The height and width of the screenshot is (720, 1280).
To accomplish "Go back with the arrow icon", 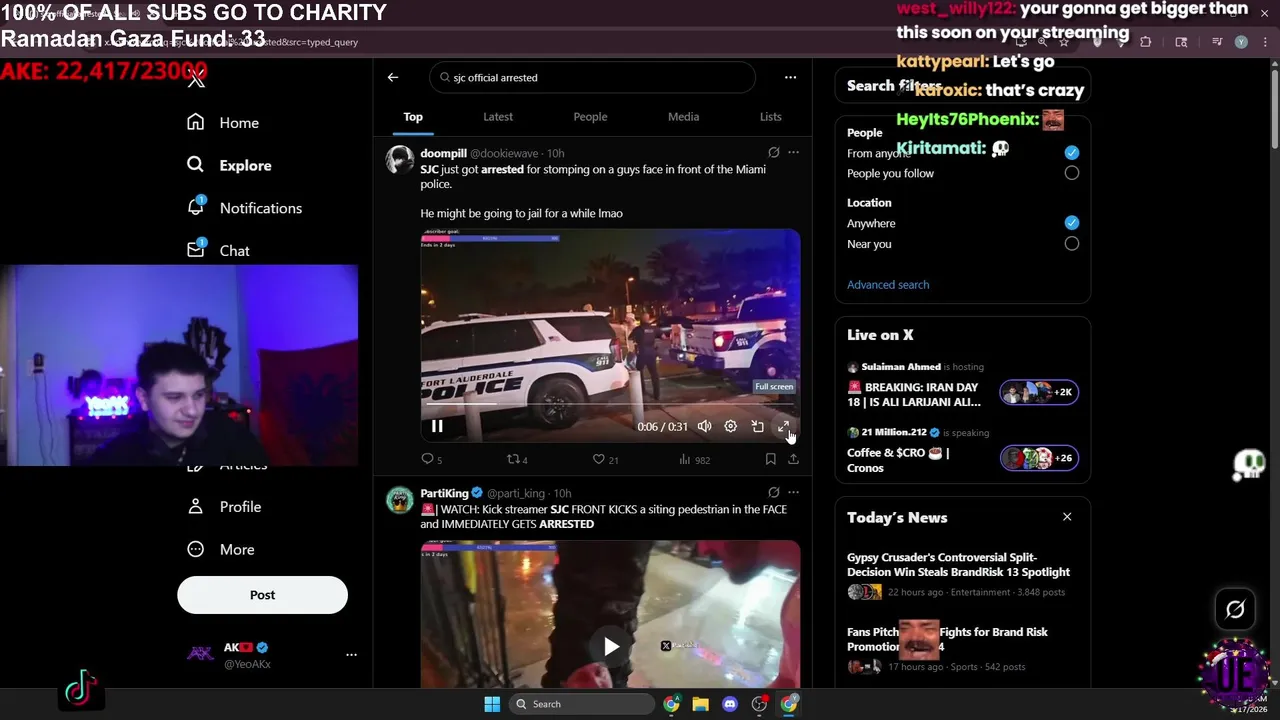I will point(393,77).
